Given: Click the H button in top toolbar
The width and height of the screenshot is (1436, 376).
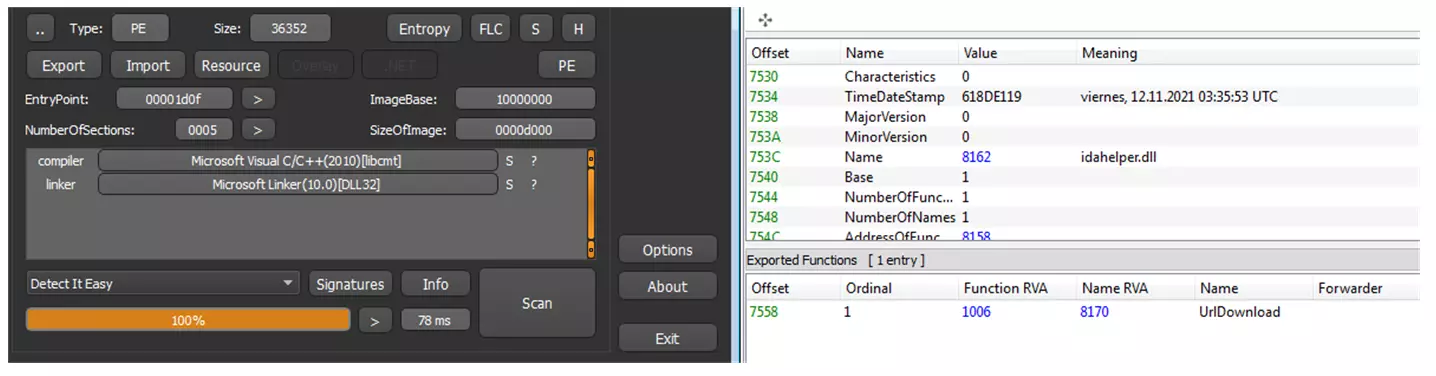Looking at the screenshot, I should 578,29.
